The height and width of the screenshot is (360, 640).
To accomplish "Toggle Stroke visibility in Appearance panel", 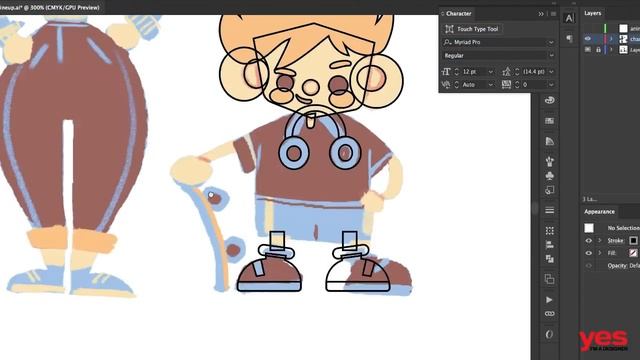I will tap(589, 241).
